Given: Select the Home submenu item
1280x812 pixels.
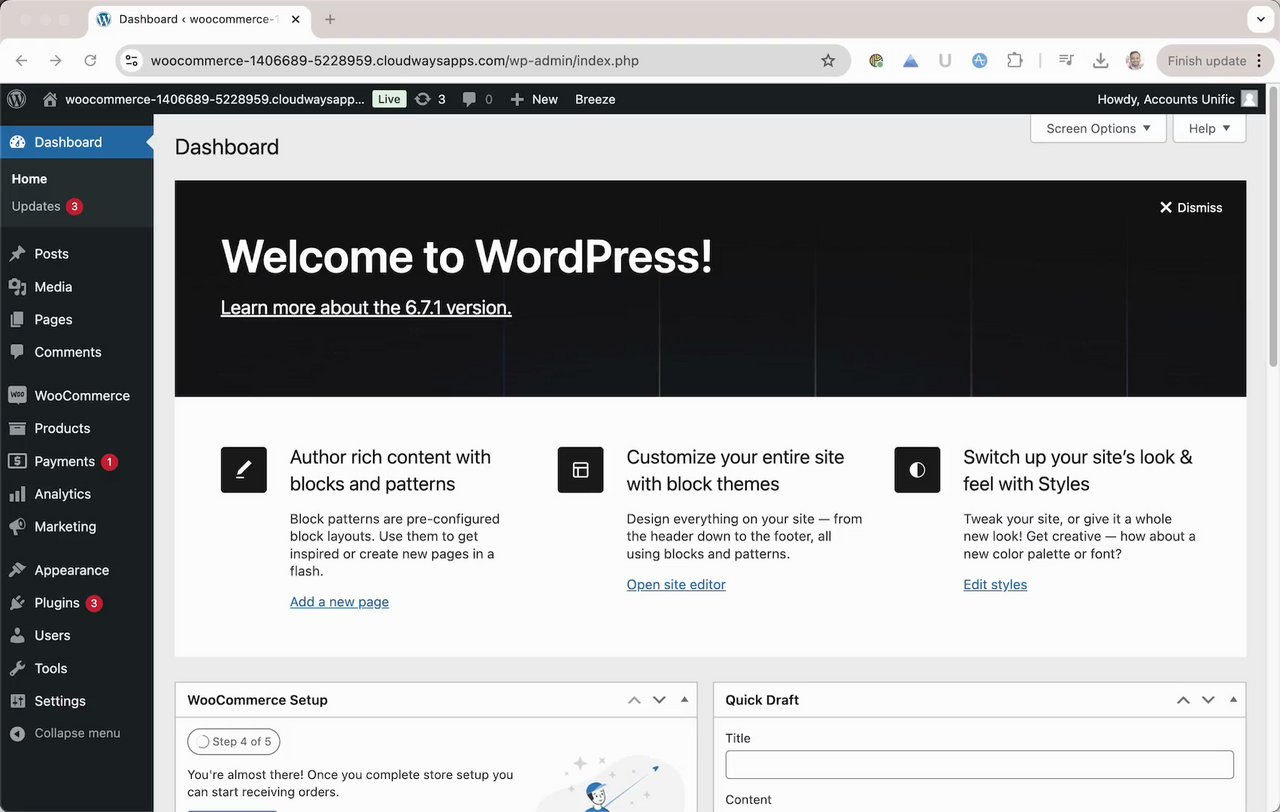Looking at the screenshot, I should tap(29, 179).
